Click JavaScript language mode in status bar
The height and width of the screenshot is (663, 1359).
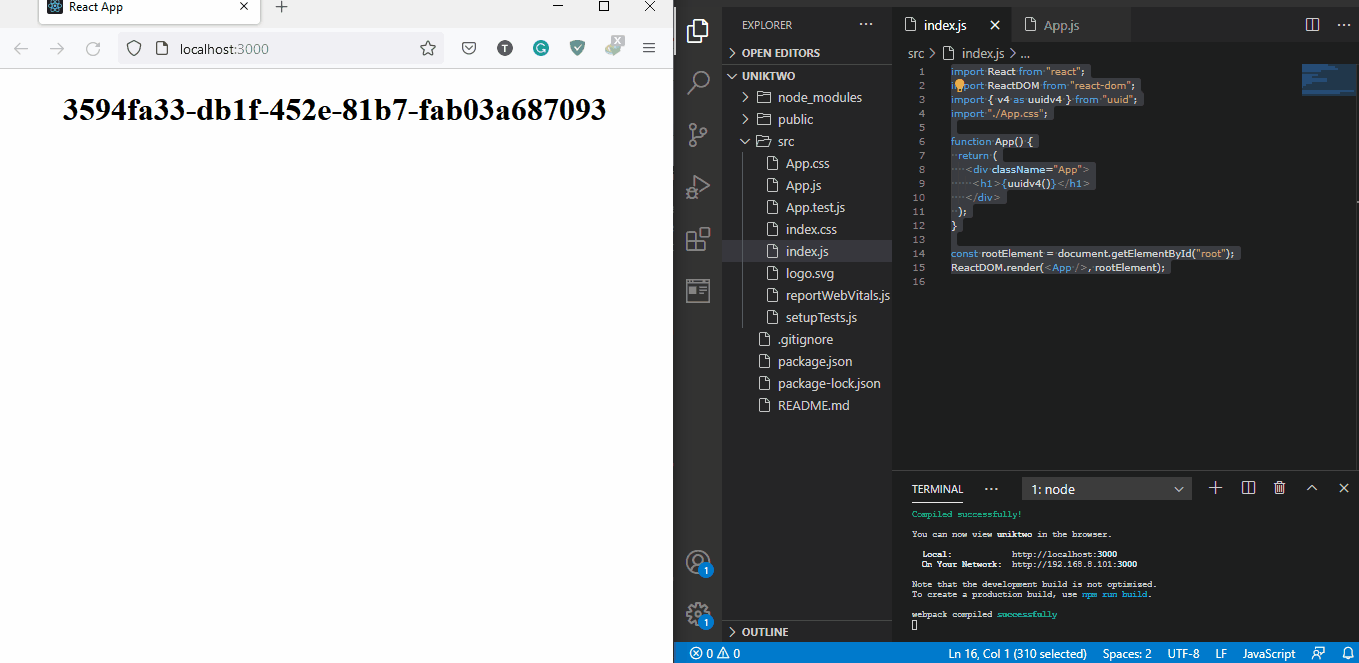click(x=1268, y=653)
